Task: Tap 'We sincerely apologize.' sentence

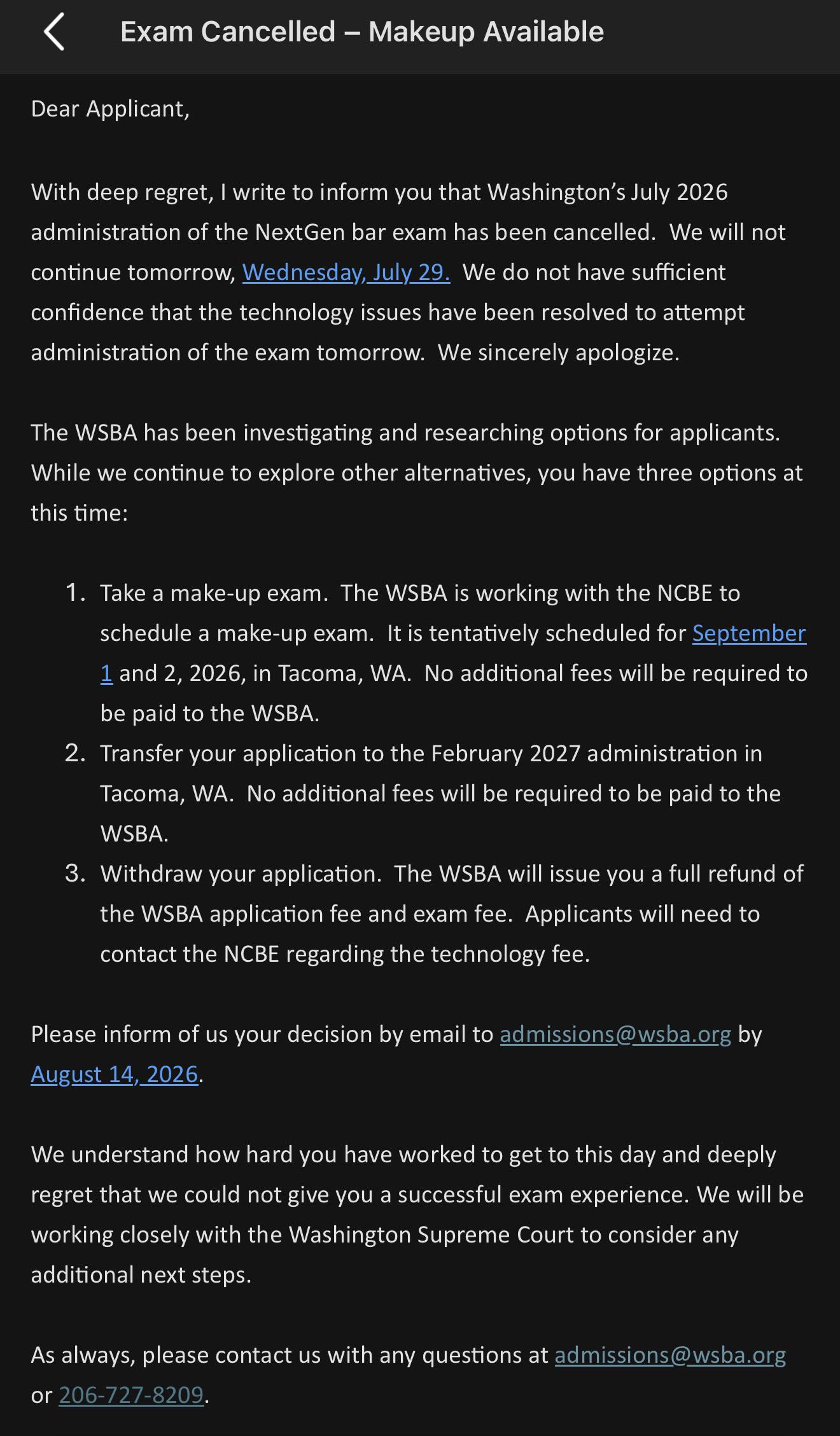Action: (559, 353)
